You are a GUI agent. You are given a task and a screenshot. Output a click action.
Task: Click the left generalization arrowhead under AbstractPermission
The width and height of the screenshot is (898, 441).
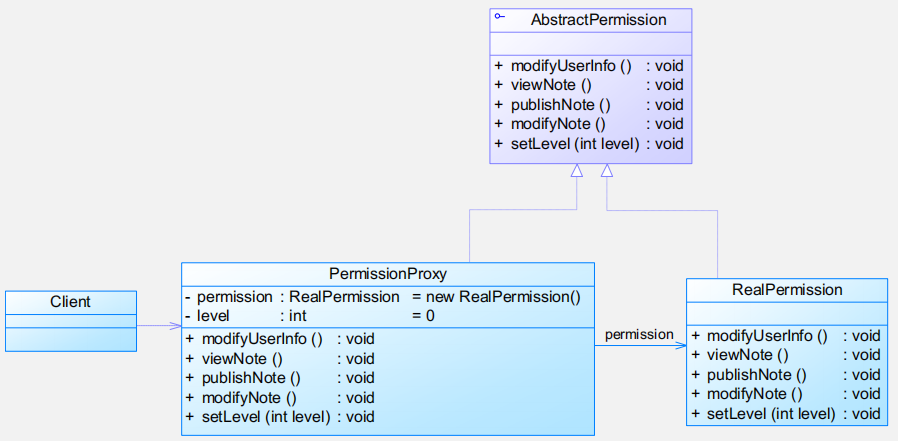point(577,170)
